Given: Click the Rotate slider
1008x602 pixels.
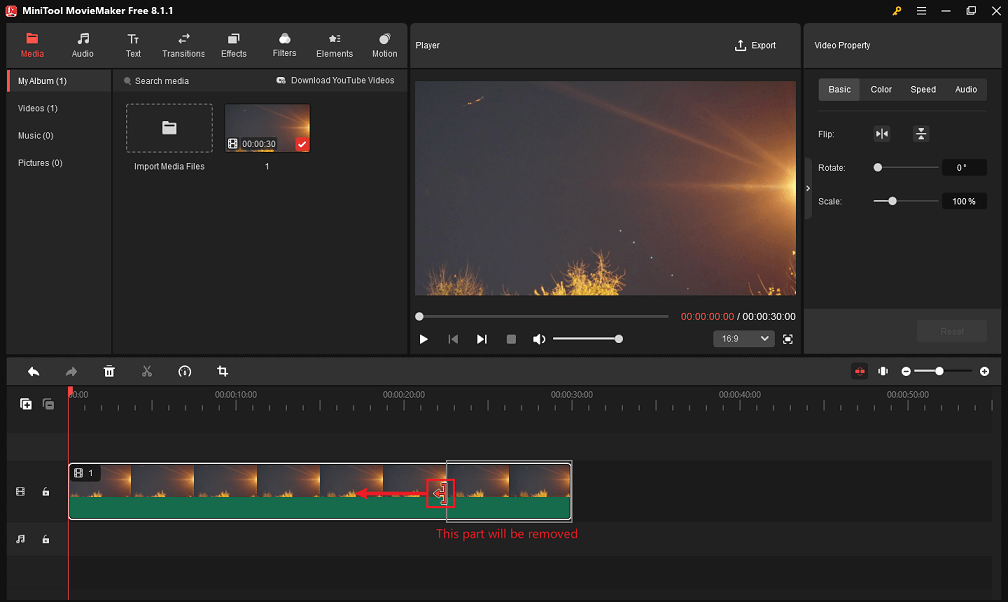Looking at the screenshot, I should (x=906, y=167).
